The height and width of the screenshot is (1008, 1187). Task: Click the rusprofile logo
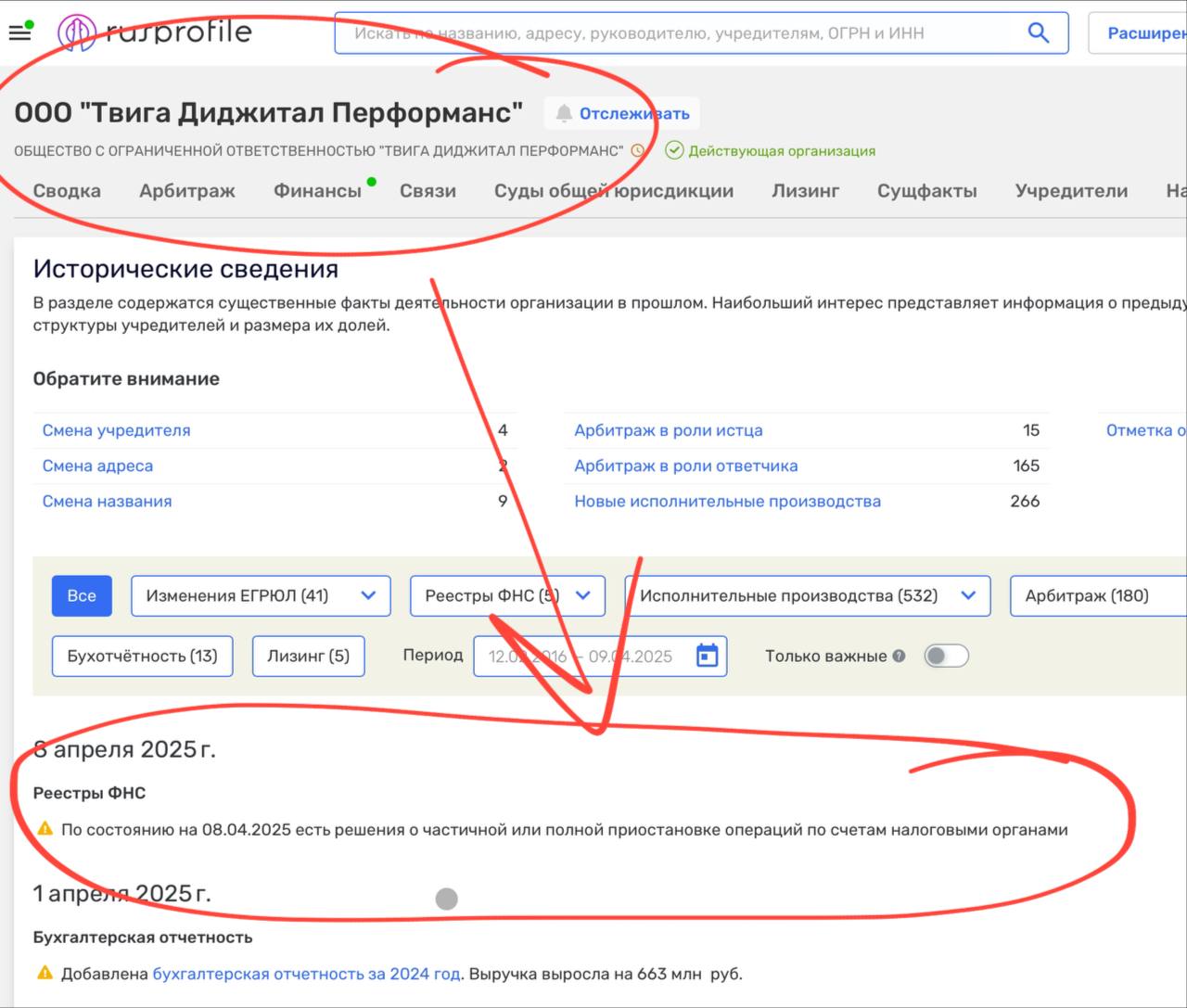point(155,32)
